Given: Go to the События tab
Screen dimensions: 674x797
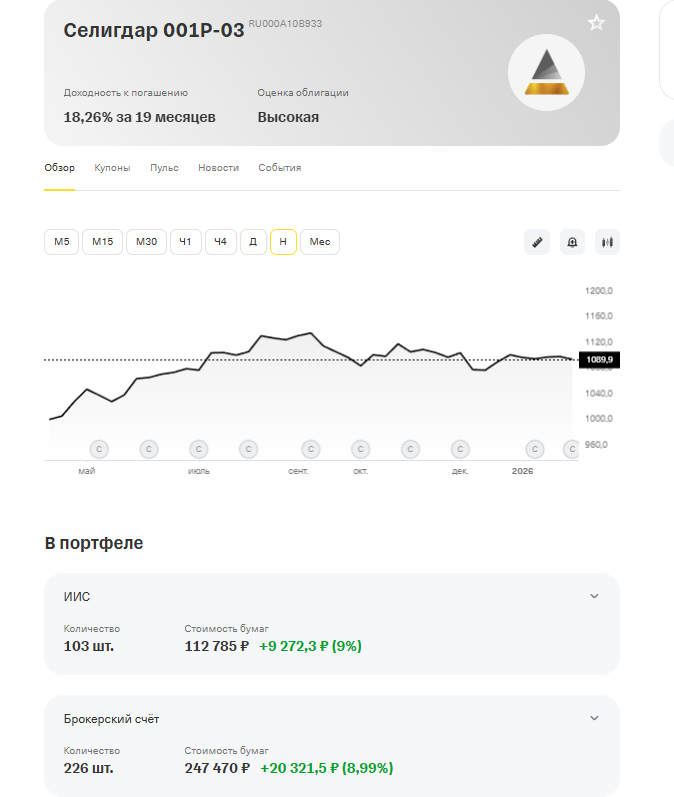Looking at the screenshot, I should (279, 168).
